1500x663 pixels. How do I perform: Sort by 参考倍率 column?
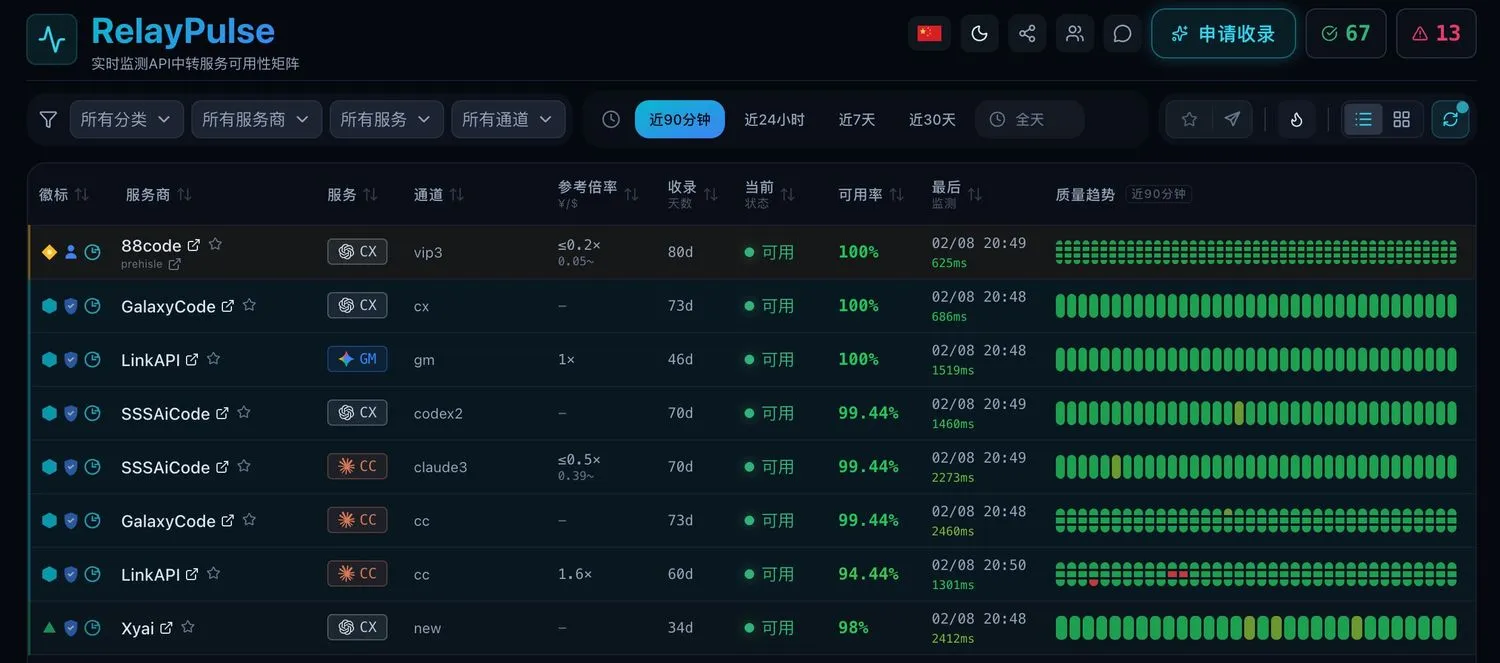point(598,194)
